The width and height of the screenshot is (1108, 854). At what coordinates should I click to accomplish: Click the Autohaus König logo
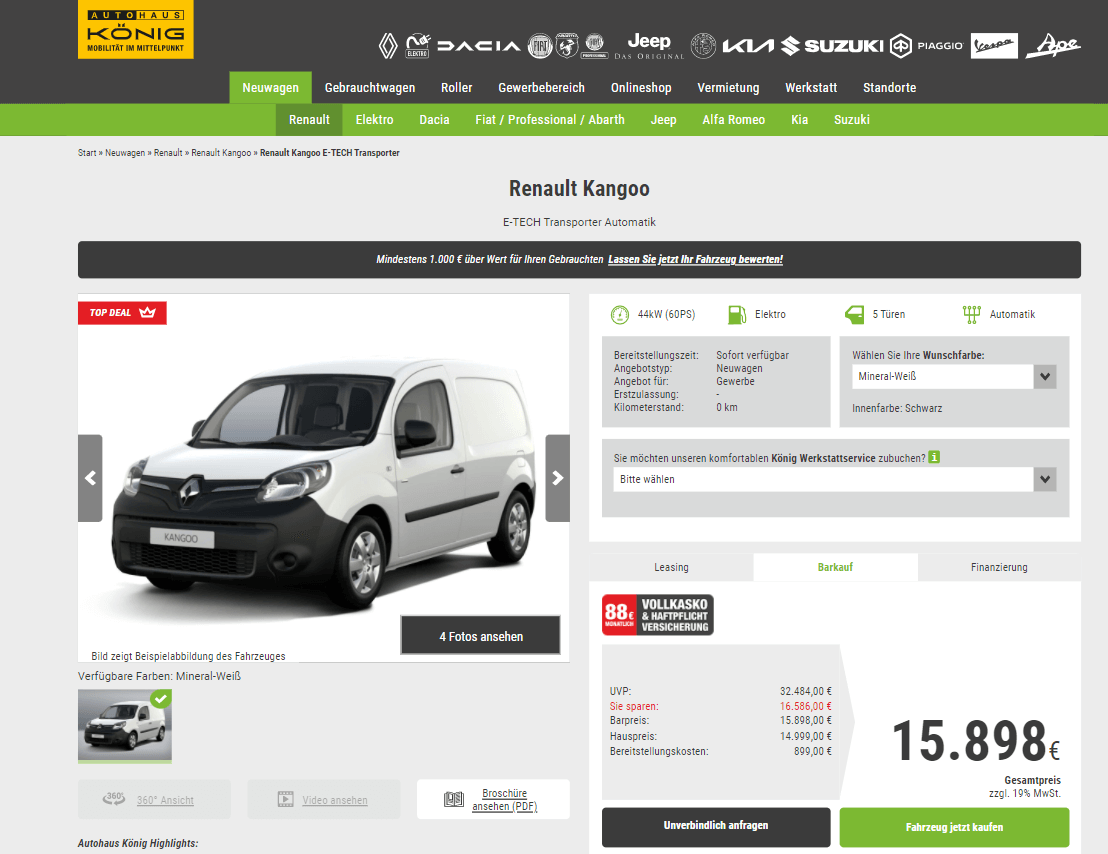pyautogui.click(x=136, y=30)
